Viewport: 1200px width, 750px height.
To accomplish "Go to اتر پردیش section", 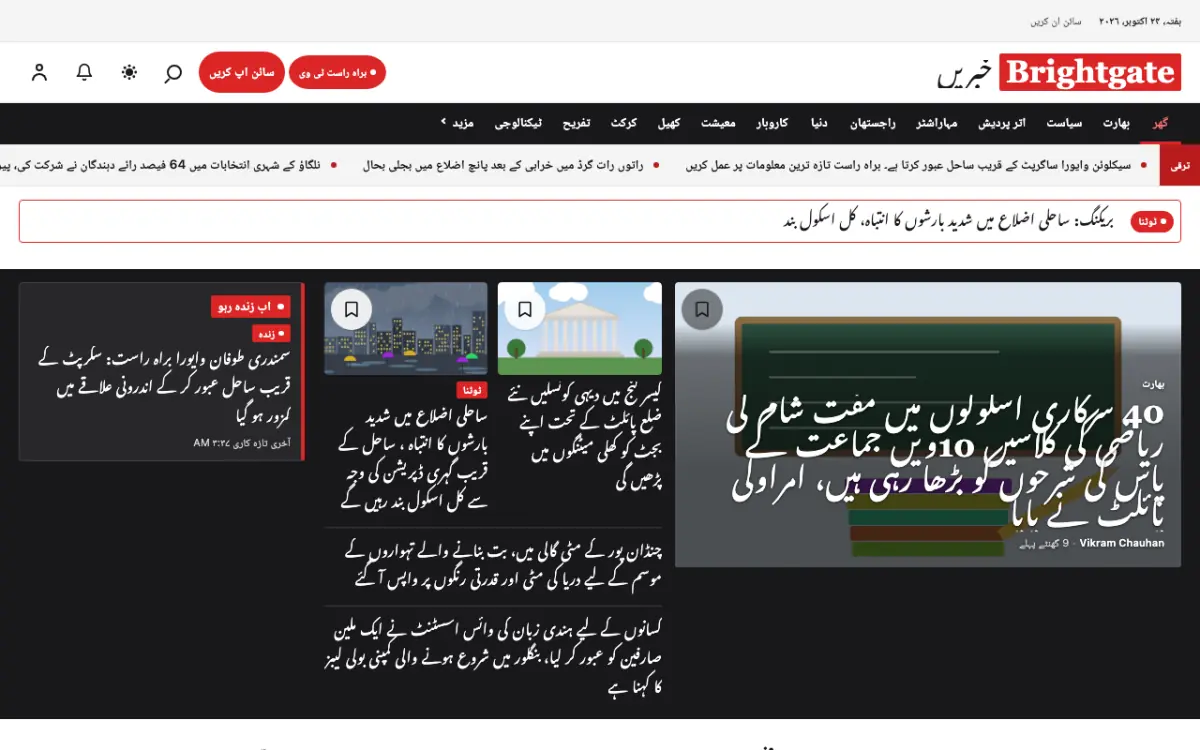I will click(1002, 123).
